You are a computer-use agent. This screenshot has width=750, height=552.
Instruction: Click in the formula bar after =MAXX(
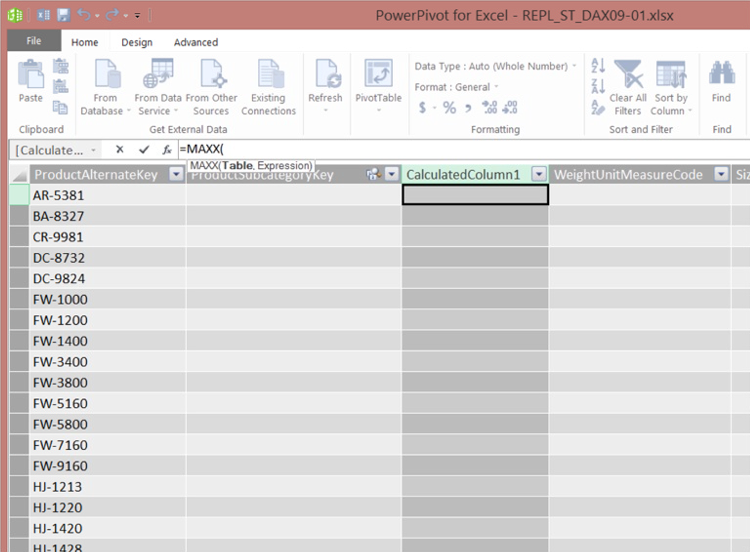pyautogui.click(x=224, y=149)
